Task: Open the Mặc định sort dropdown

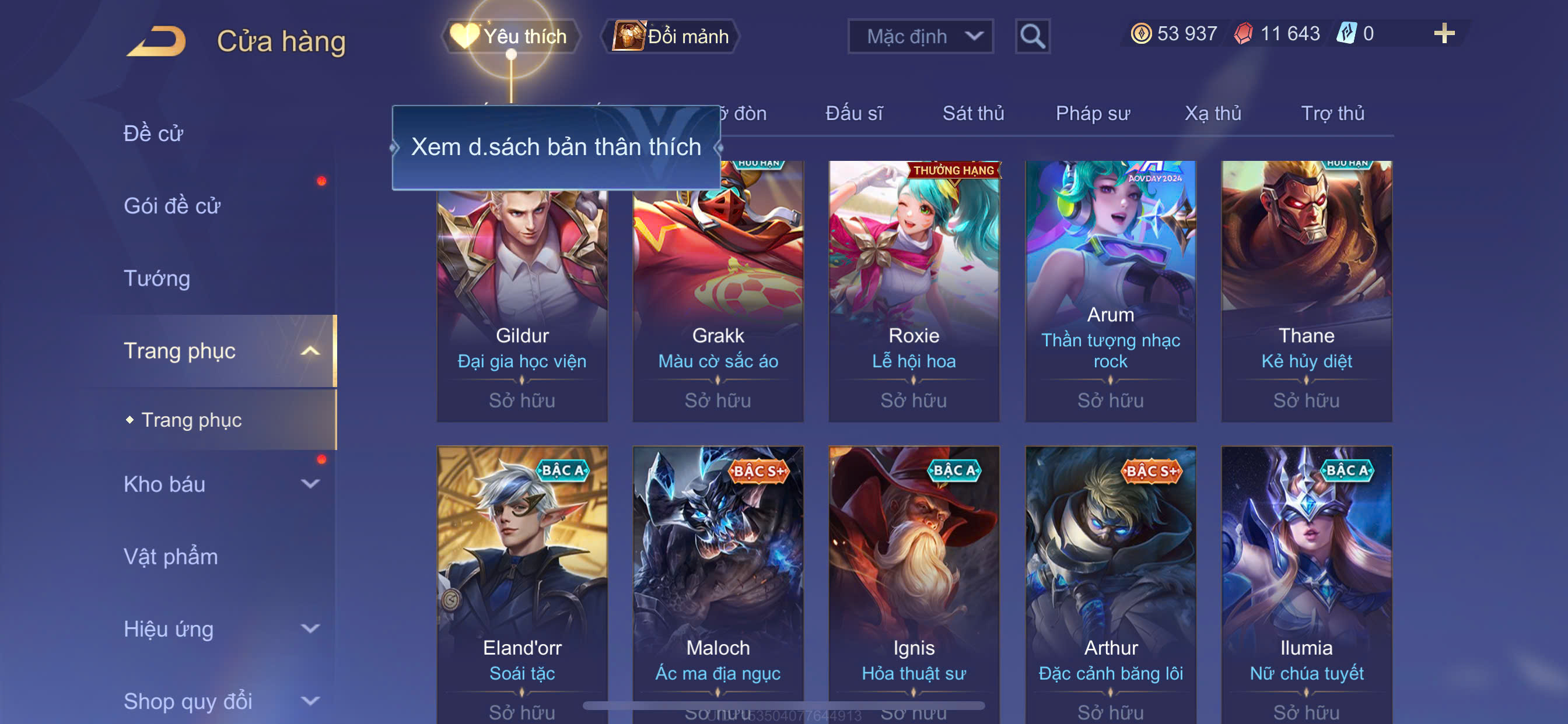Action: click(x=921, y=37)
